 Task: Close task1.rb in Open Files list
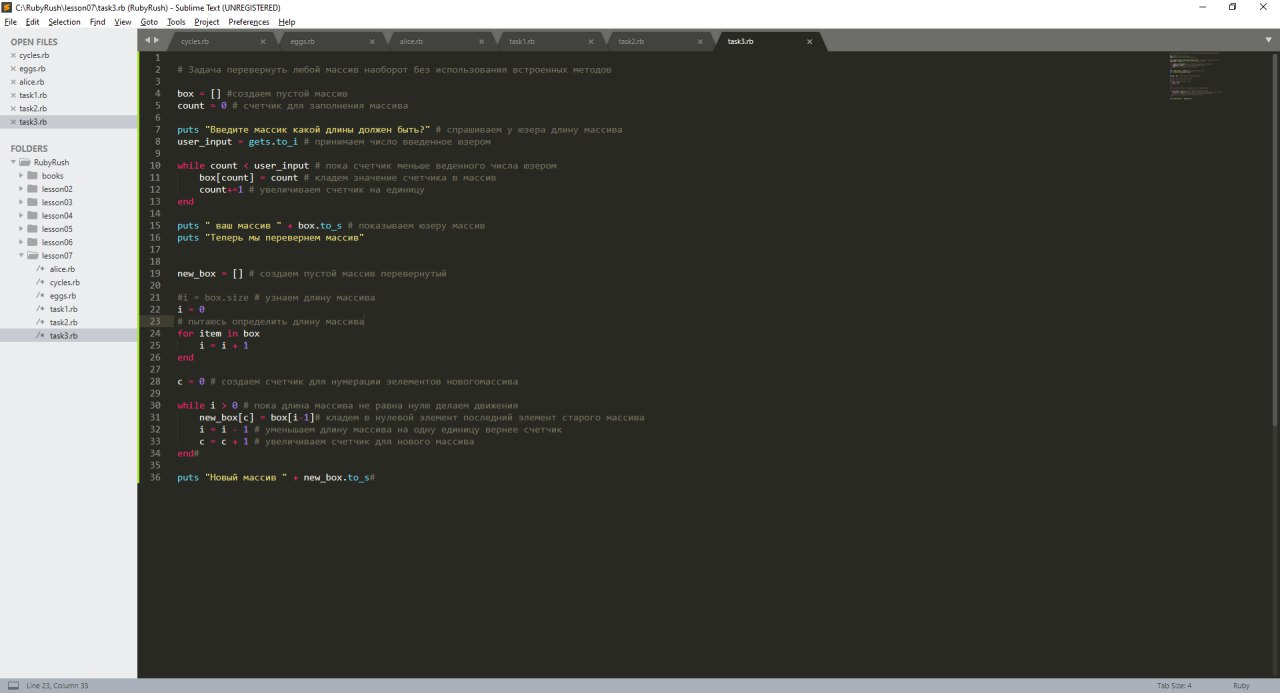click(13, 95)
